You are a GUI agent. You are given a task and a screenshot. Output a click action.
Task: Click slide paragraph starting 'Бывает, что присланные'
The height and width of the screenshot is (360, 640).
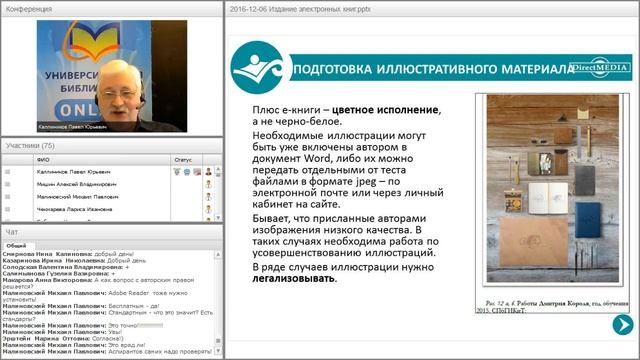click(x=345, y=235)
